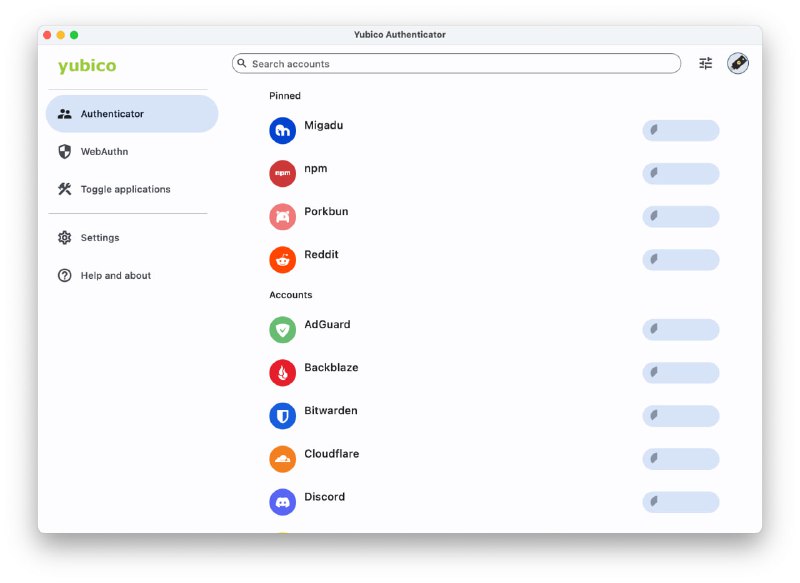Close the Yubico Authenticator window

pos(47,35)
